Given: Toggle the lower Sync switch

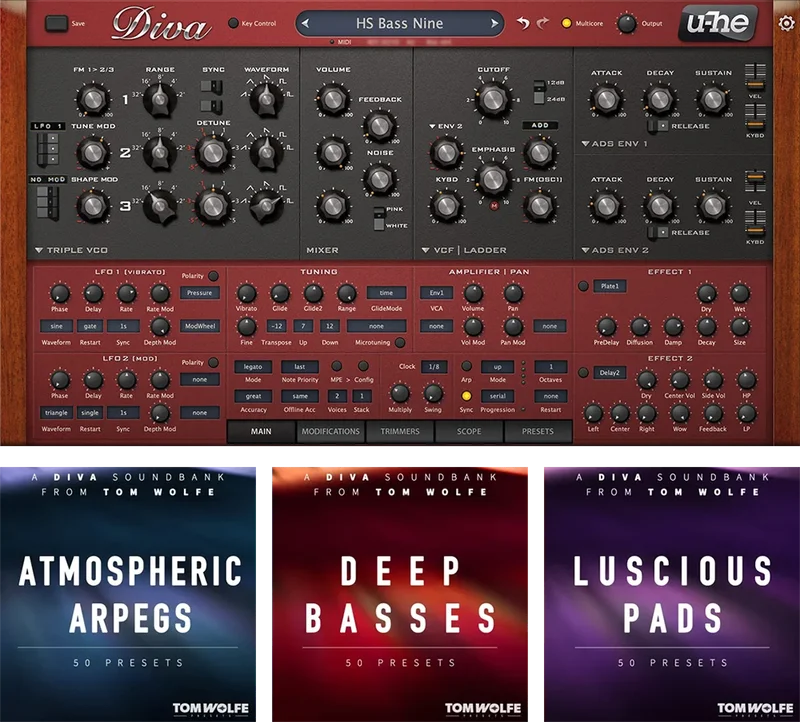Looking at the screenshot, I should [211, 106].
